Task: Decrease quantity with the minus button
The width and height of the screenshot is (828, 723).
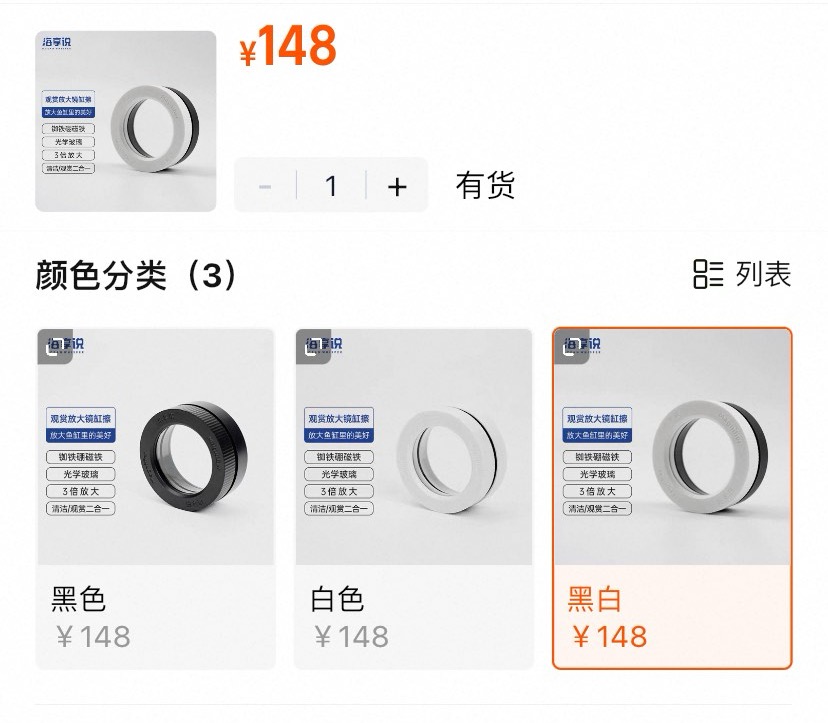Action: [x=265, y=186]
